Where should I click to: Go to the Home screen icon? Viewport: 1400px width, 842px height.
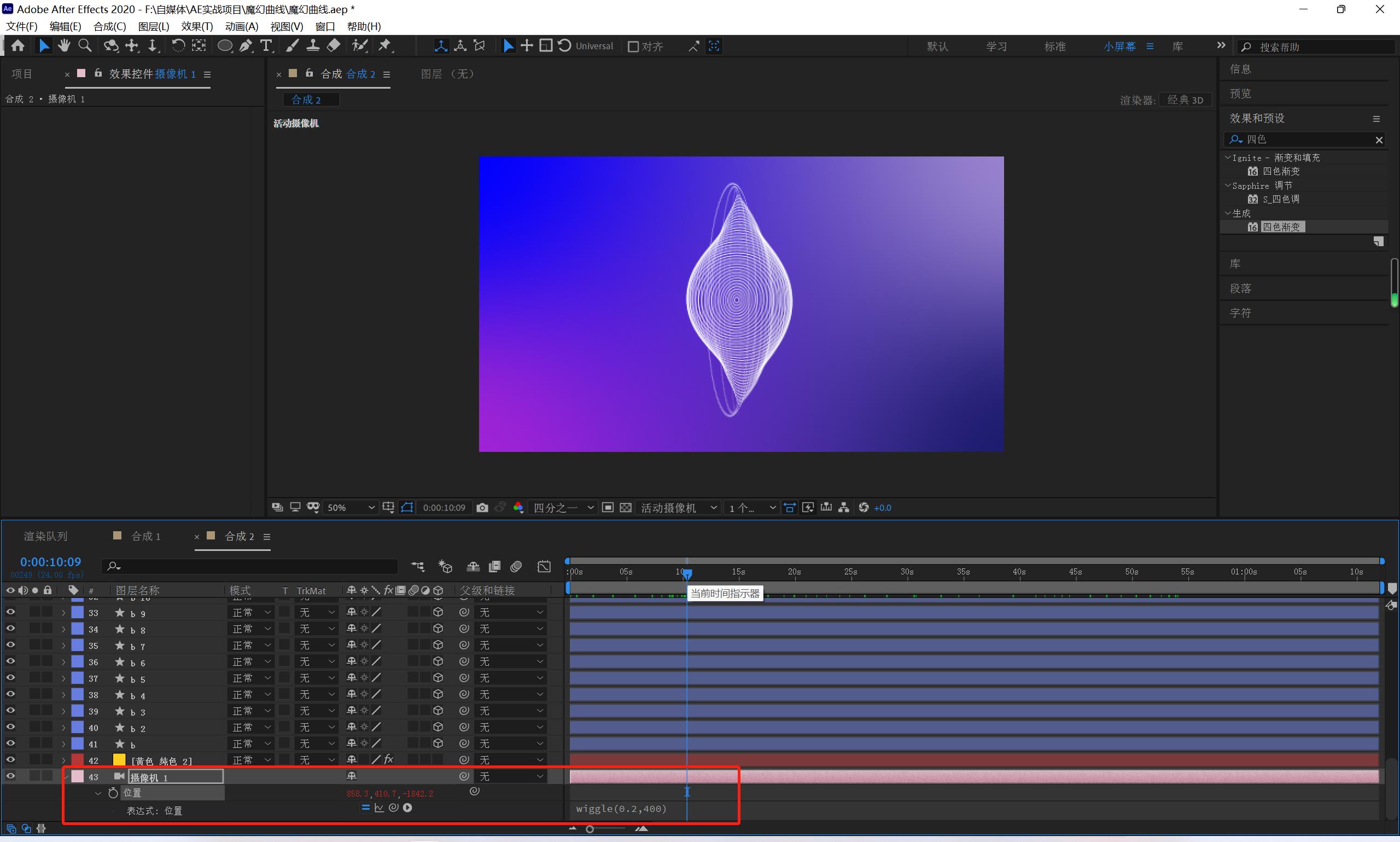[x=17, y=46]
